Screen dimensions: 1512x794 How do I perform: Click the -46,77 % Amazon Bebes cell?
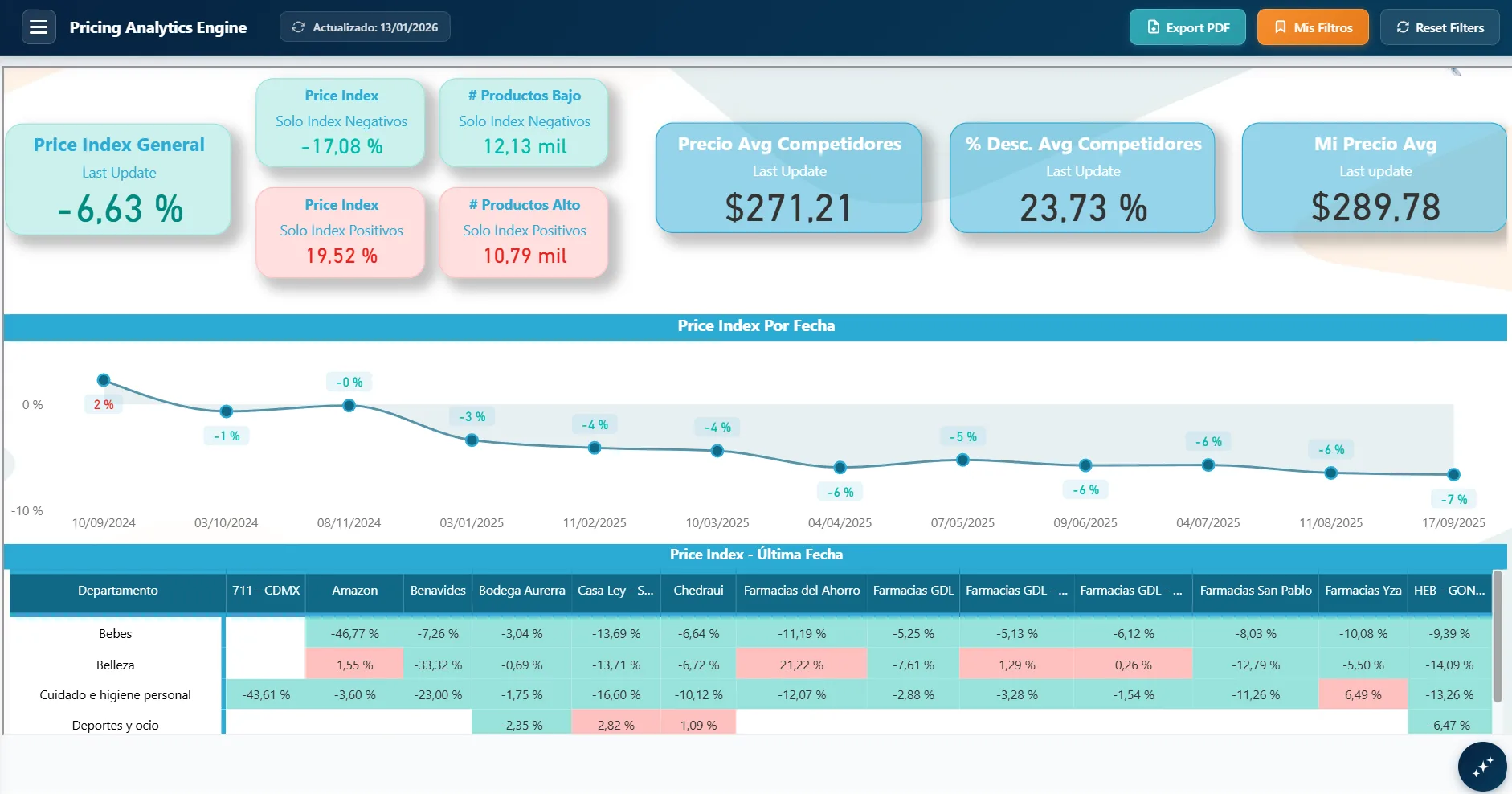click(354, 634)
